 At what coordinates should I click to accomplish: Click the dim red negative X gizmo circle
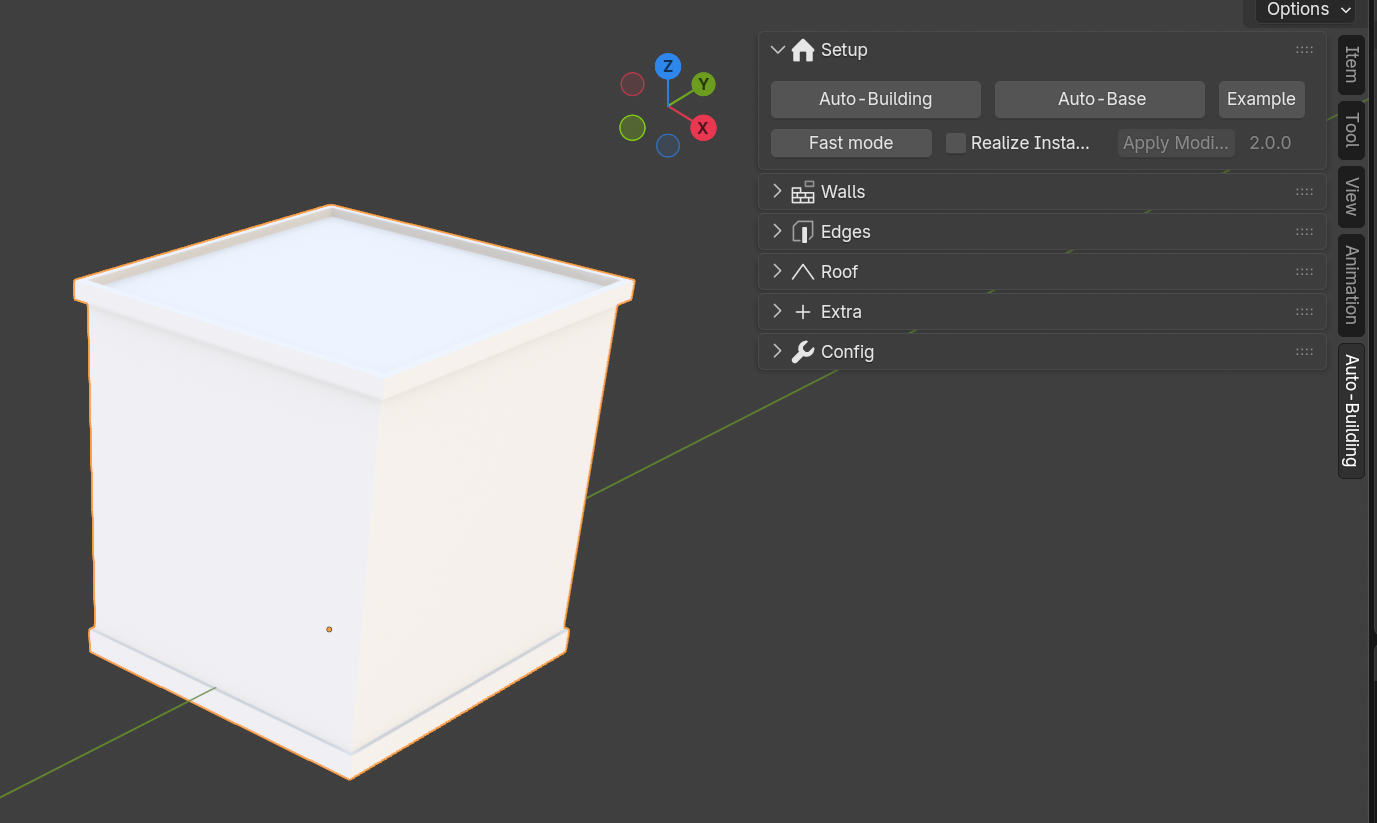[x=632, y=84]
